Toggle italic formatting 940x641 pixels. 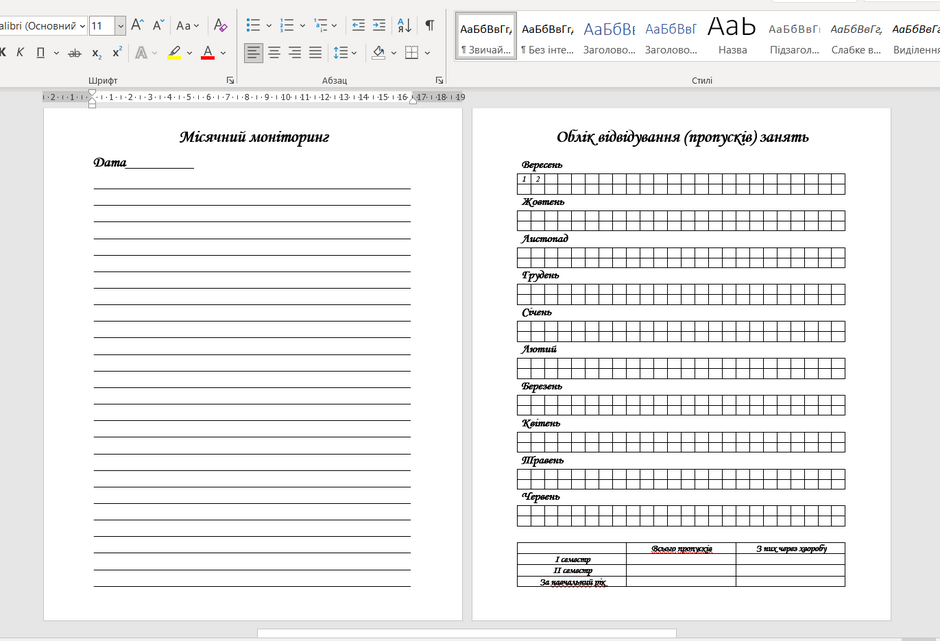20,53
